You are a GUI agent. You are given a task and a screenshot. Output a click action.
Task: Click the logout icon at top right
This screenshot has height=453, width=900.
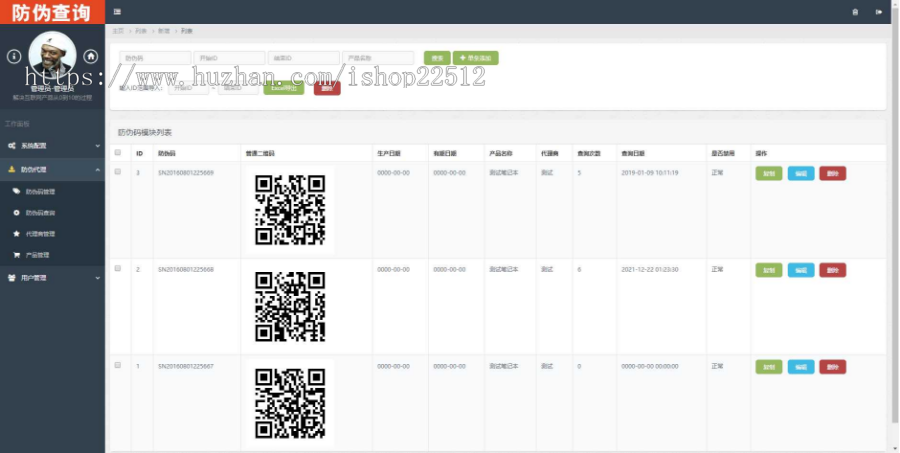(879, 11)
